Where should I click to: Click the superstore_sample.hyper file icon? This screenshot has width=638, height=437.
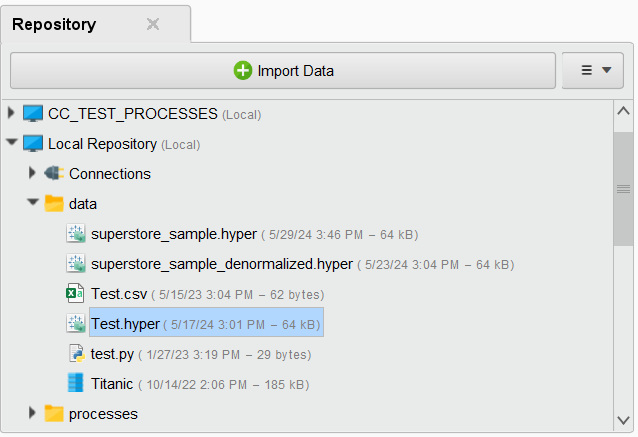(x=75, y=234)
